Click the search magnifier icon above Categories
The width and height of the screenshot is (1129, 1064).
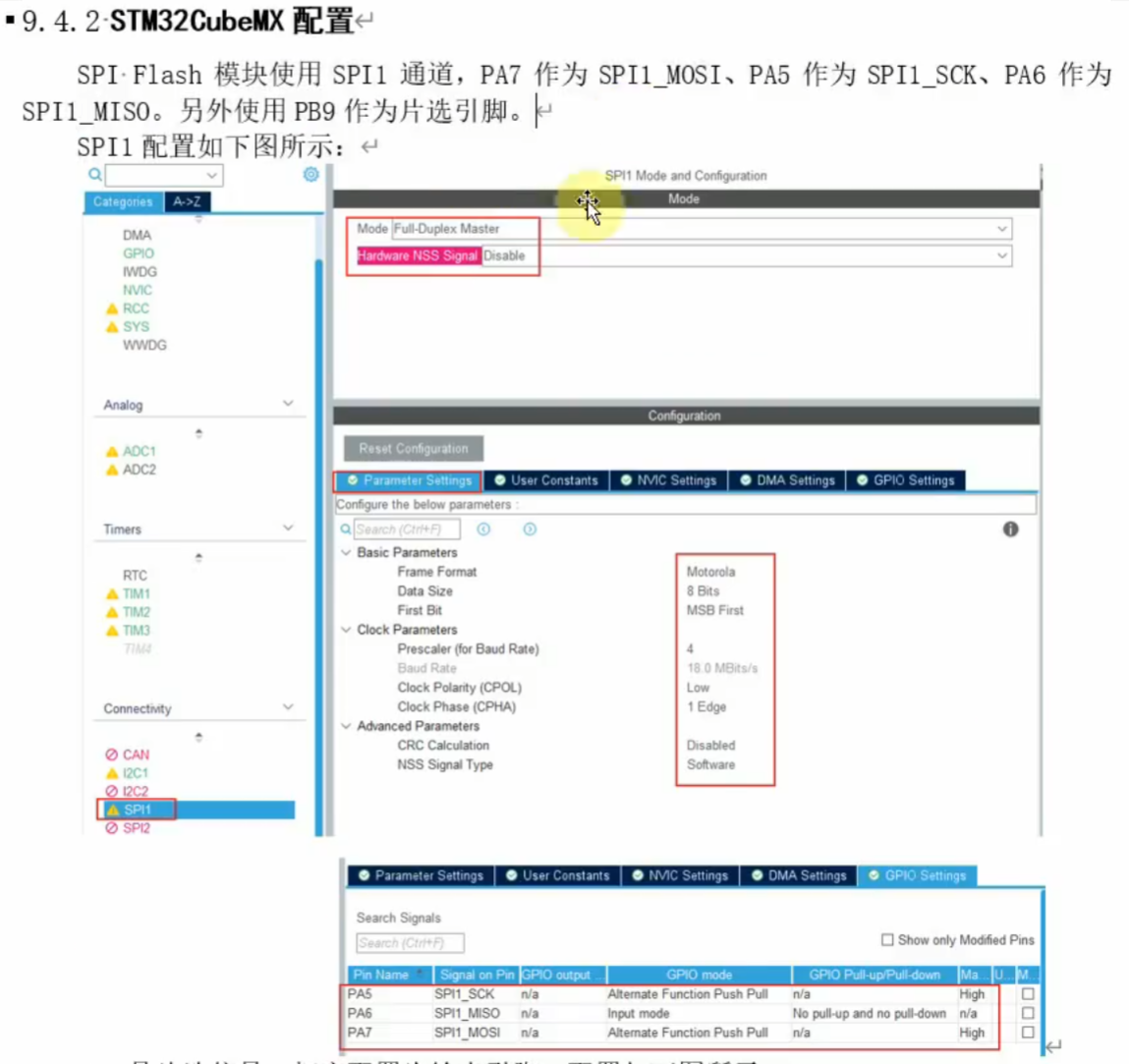[94, 174]
